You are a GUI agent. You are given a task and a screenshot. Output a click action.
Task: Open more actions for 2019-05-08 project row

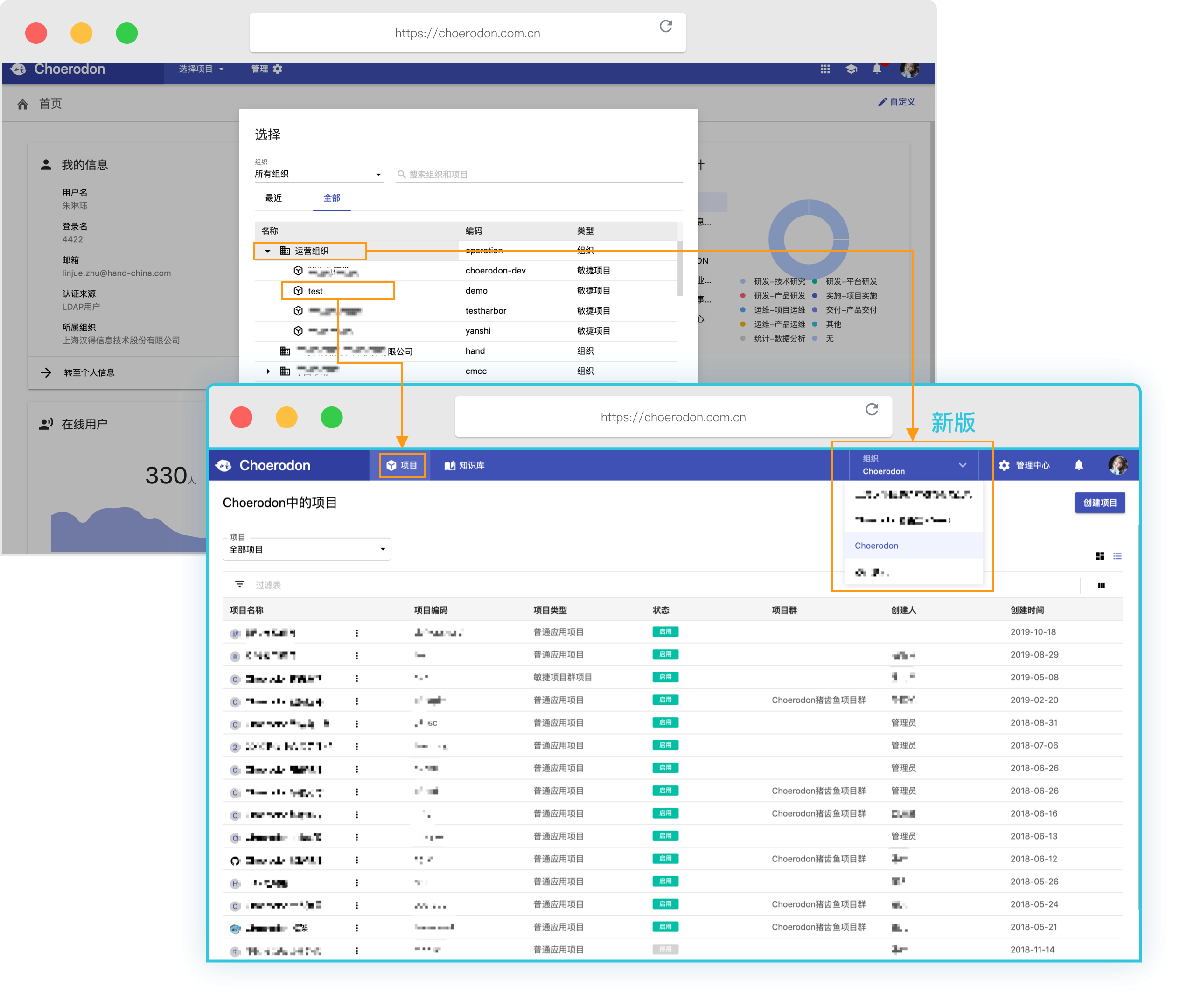(356, 678)
